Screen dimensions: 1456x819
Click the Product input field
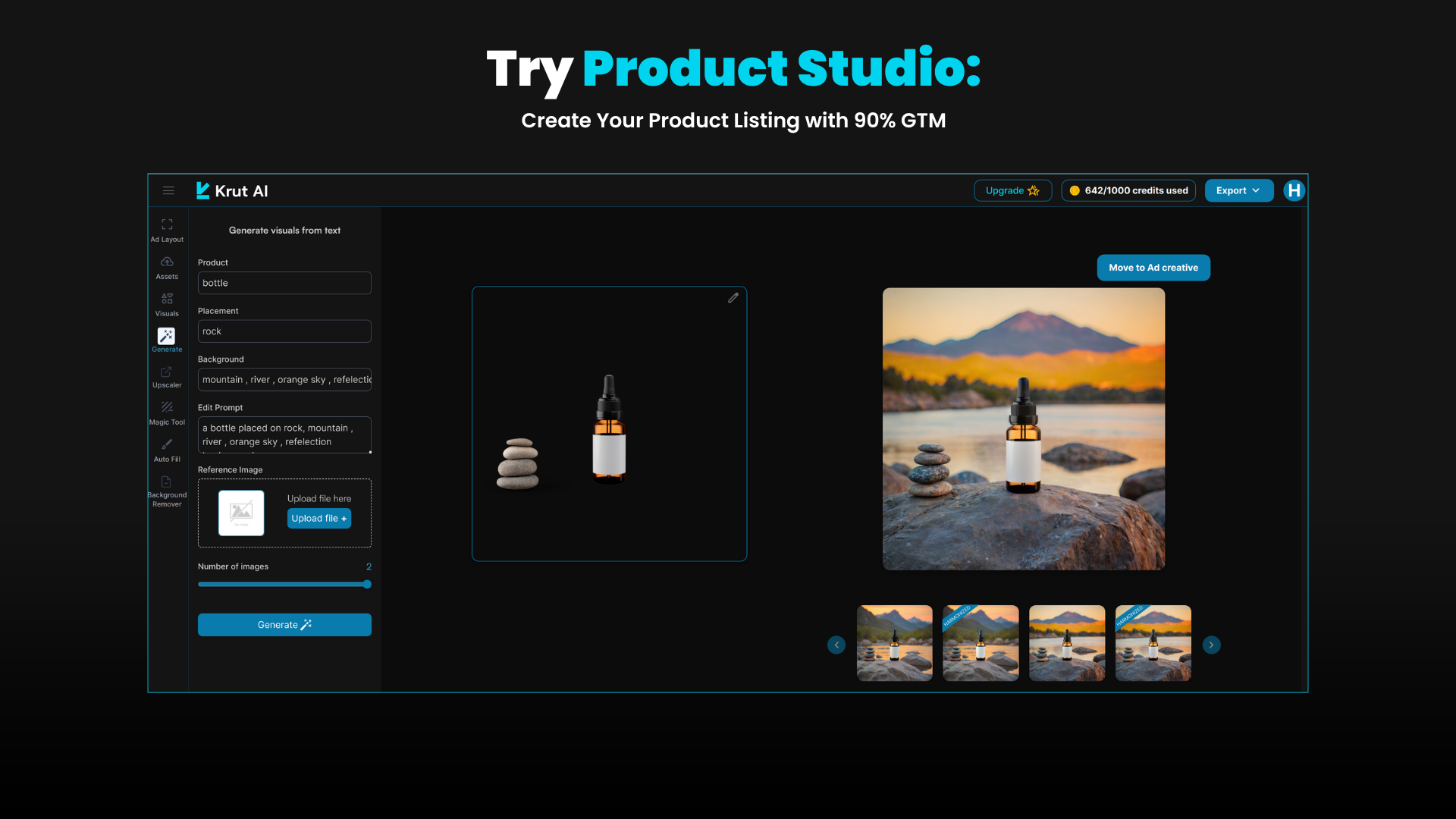click(x=284, y=282)
